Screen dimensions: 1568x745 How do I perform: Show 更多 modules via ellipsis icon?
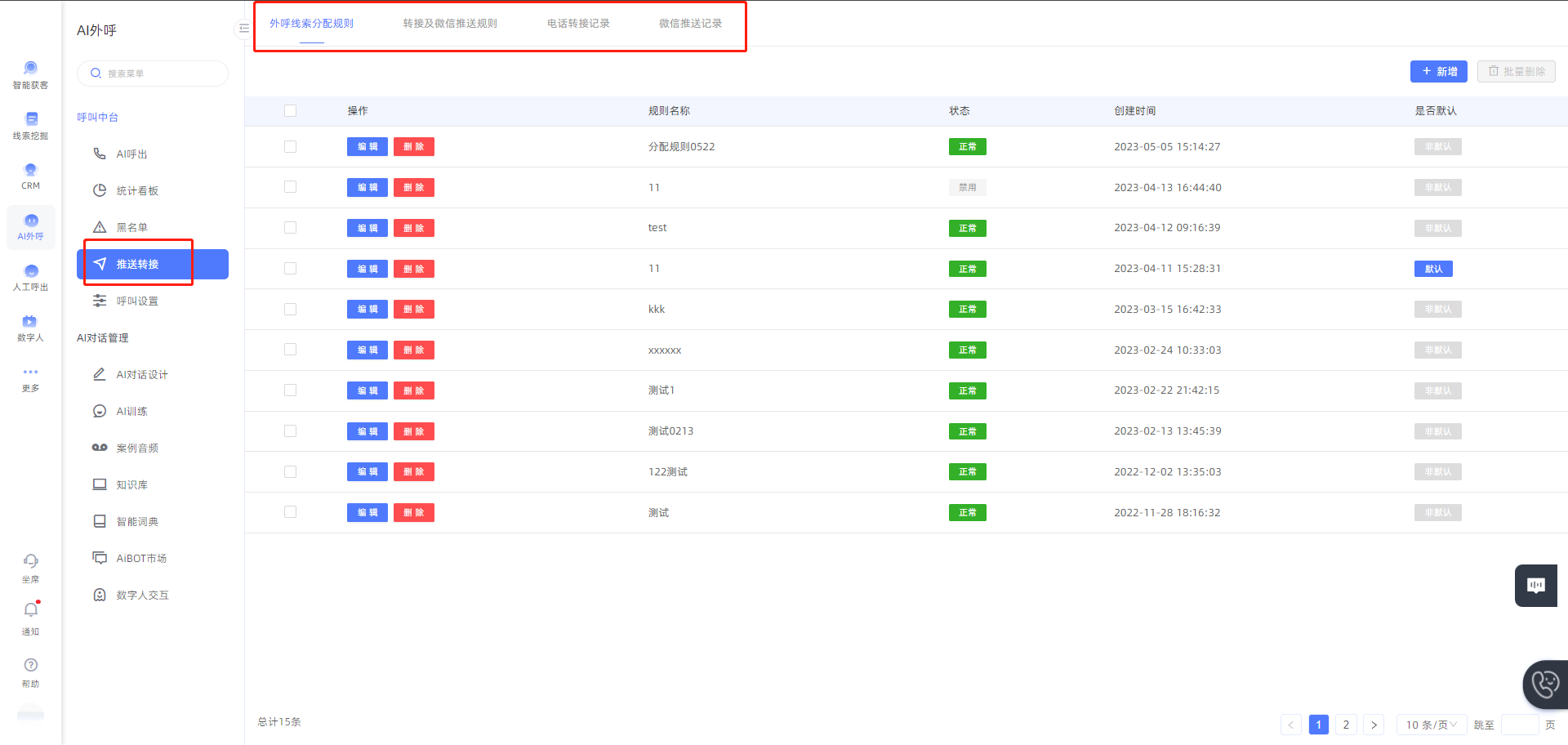pos(30,372)
